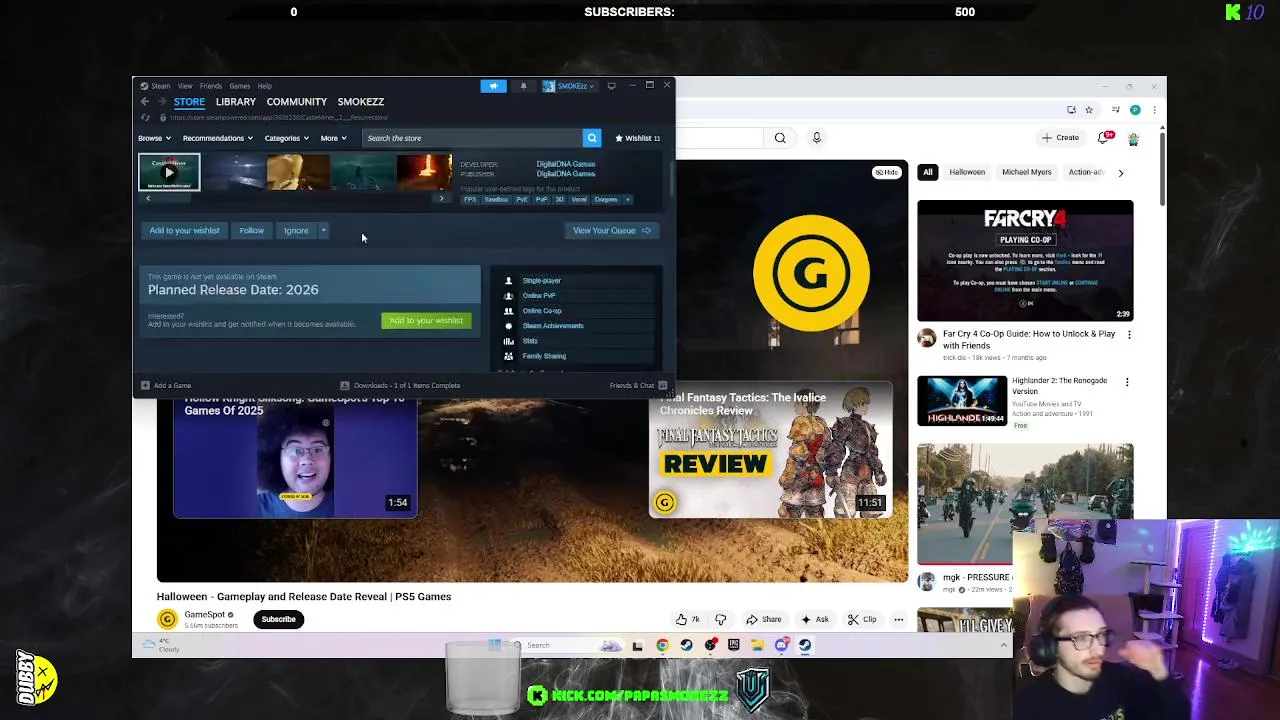Select the lava screenshot thumbnail in Steam
This screenshot has height=720, width=1280.
coord(424,172)
